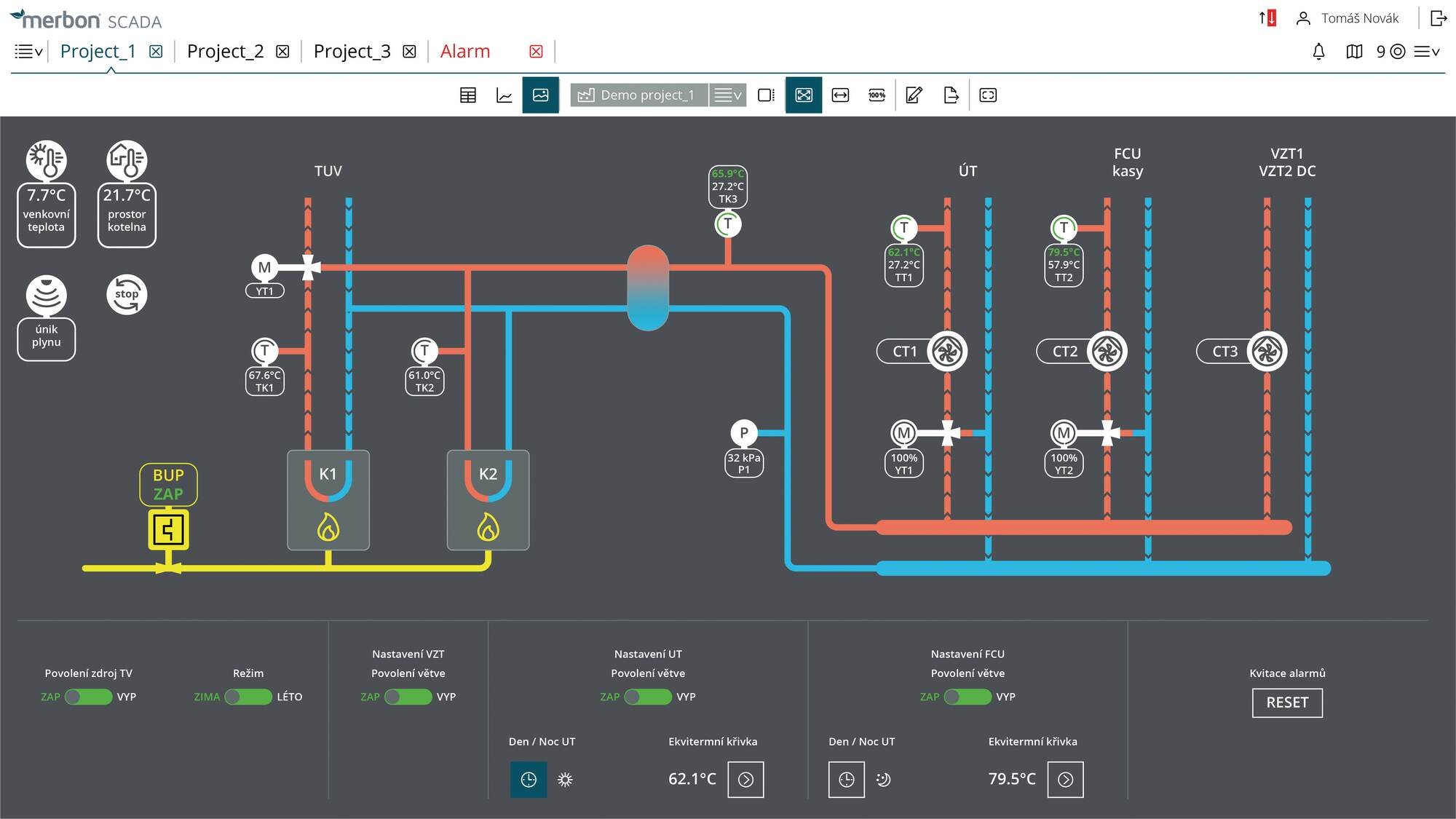
Task: Select the CT1 pump fan icon
Action: click(947, 352)
